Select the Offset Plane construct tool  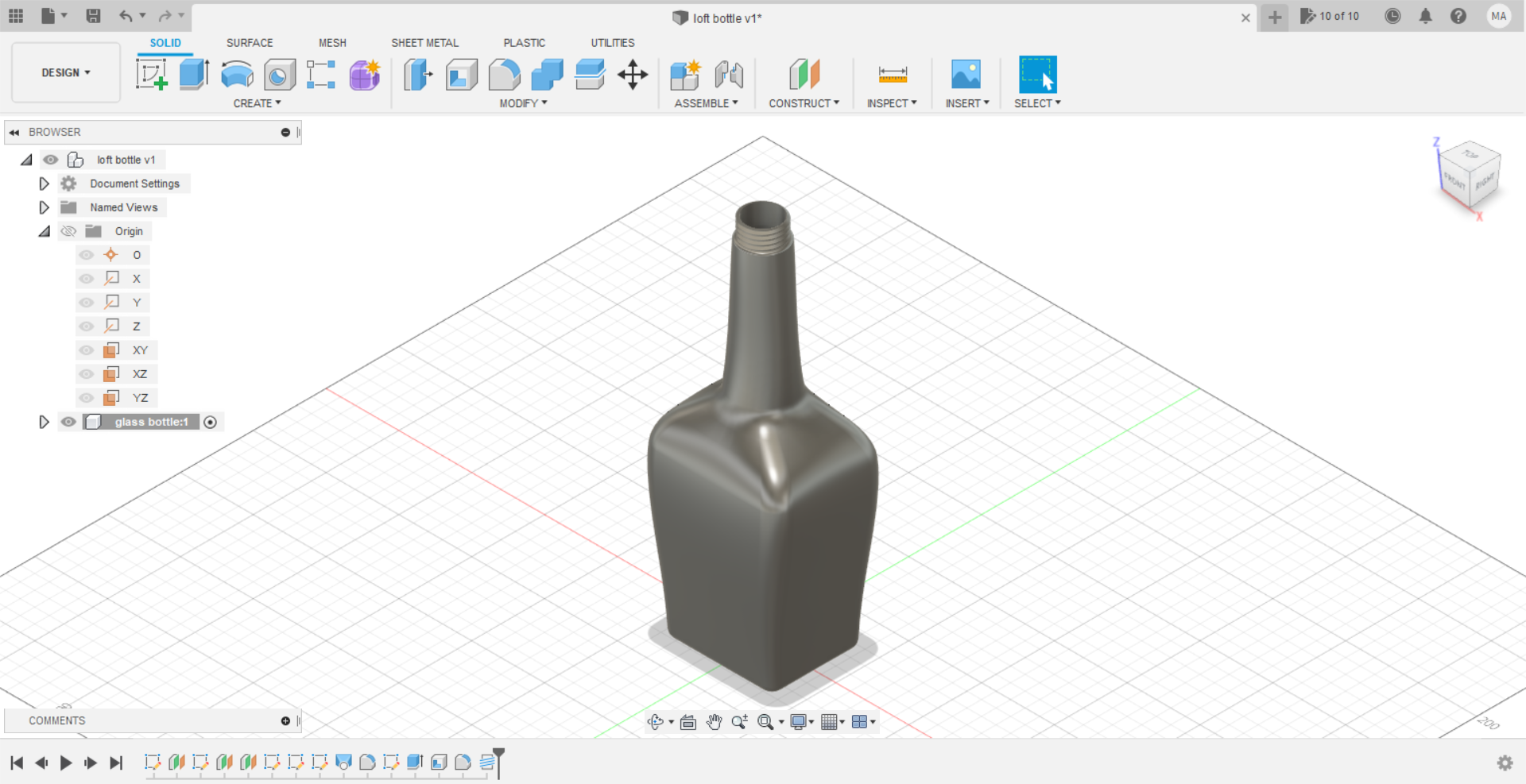click(x=804, y=75)
